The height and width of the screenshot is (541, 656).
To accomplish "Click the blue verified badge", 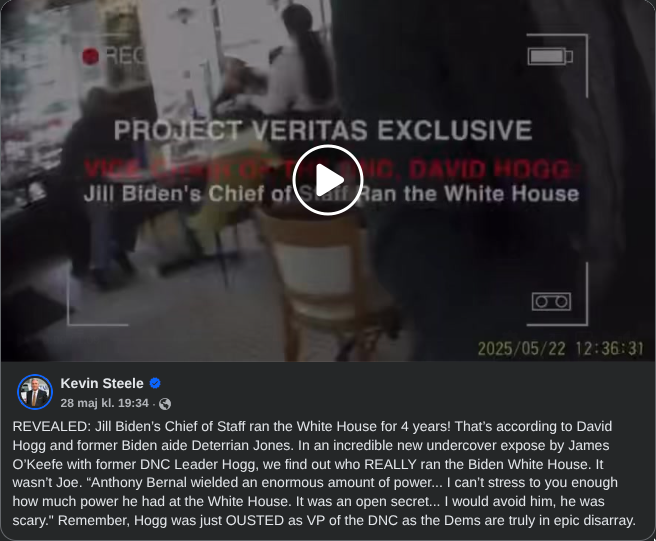I will pyautogui.click(x=155, y=383).
